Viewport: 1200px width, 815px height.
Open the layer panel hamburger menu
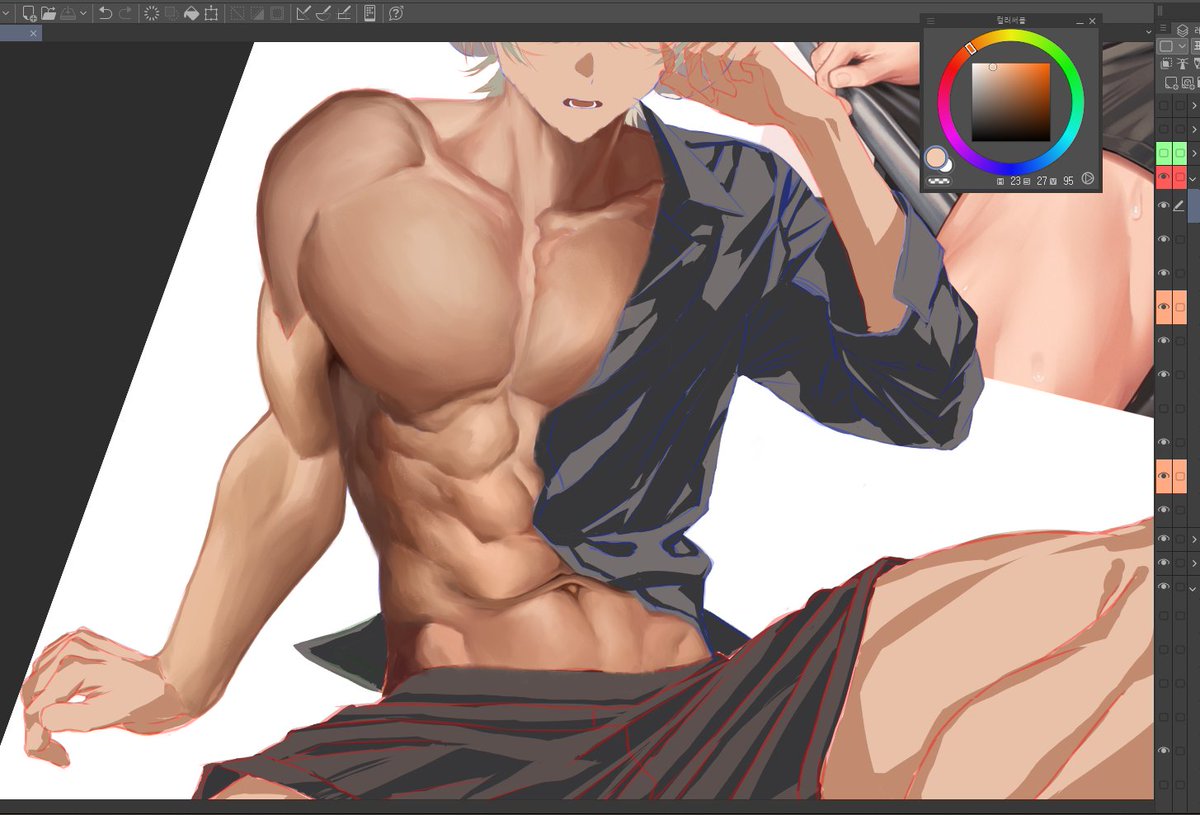point(1163,28)
